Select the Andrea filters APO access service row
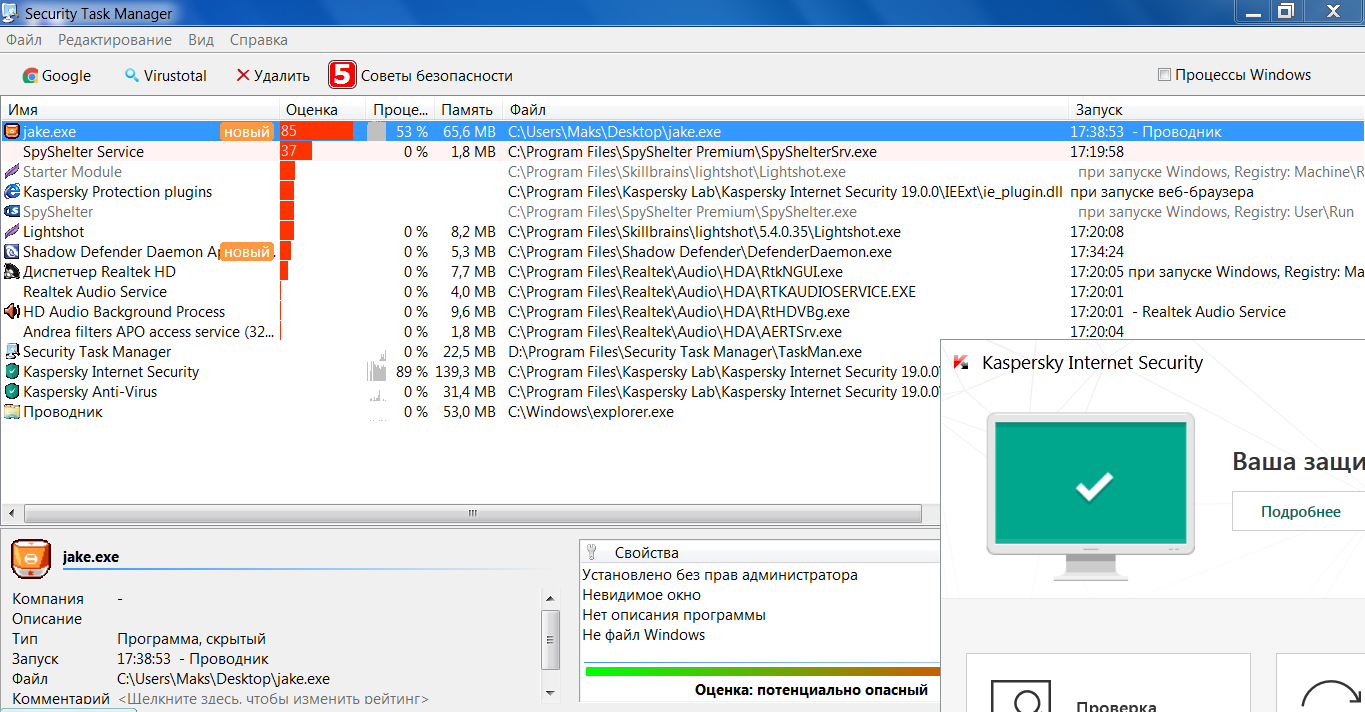Image resolution: width=1365 pixels, height=712 pixels. coord(682,332)
